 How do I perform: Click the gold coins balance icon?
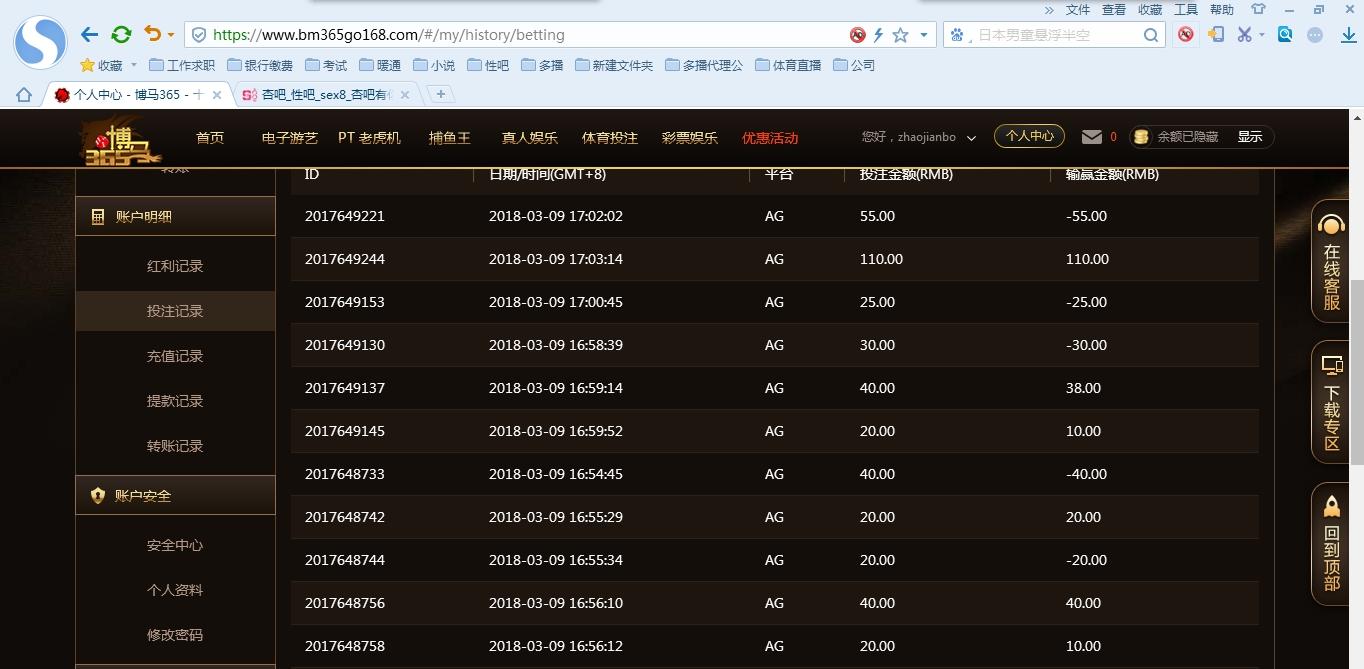click(1141, 137)
